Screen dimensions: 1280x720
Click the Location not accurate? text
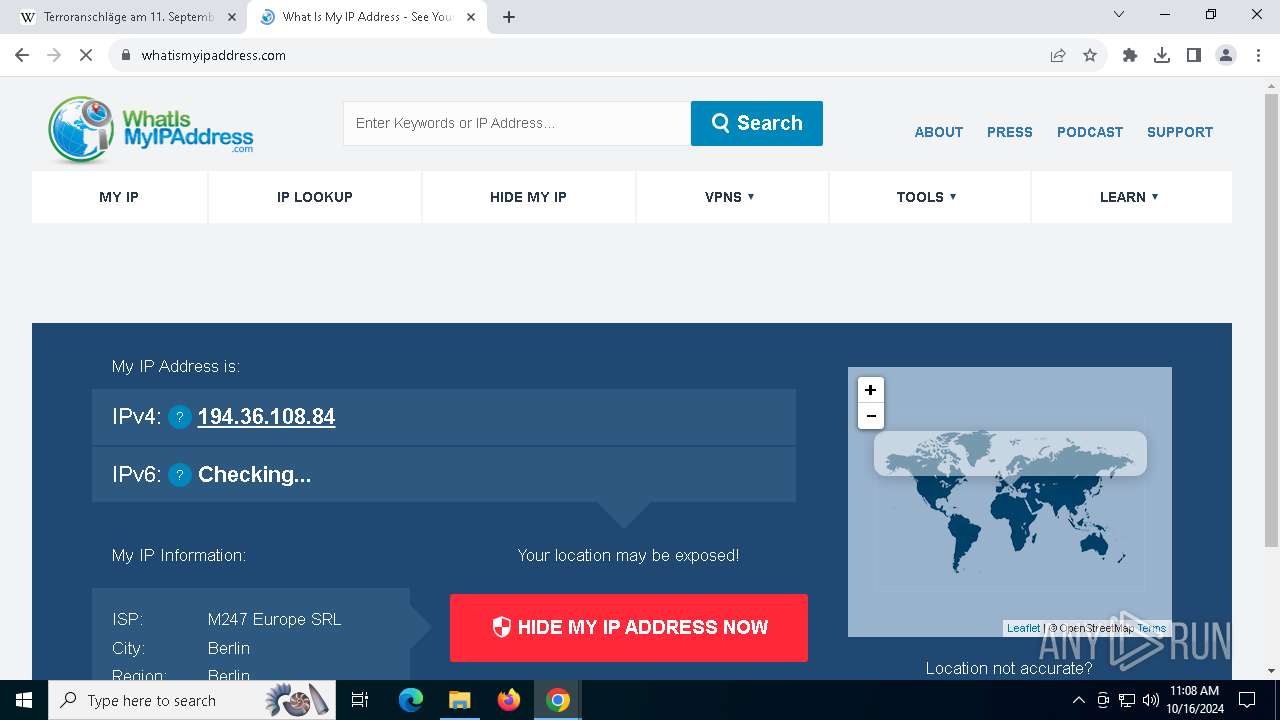pos(1009,668)
